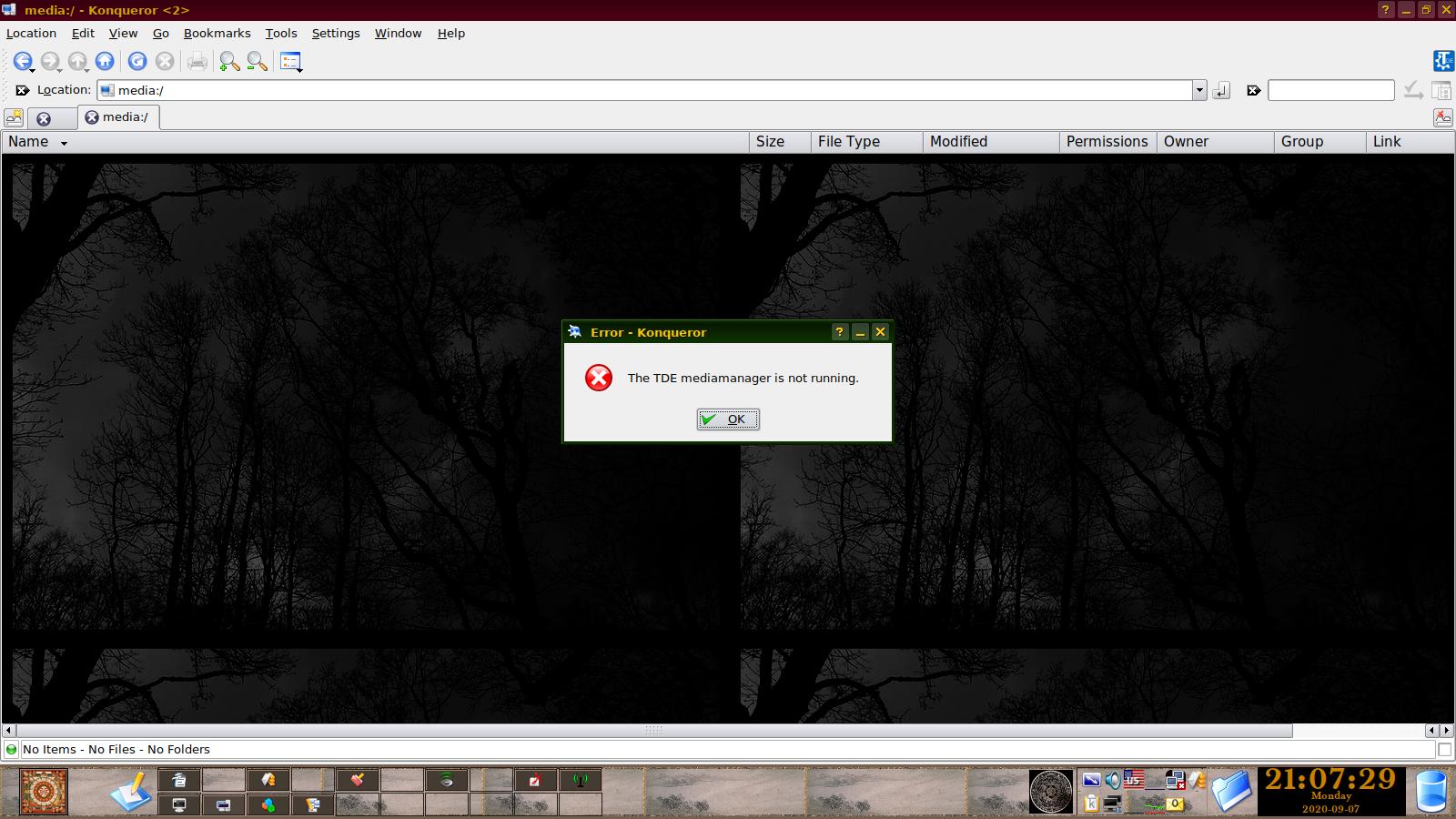Sort by the Group column header
This screenshot has height=819, width=1456.
[x=1319, y=142]
